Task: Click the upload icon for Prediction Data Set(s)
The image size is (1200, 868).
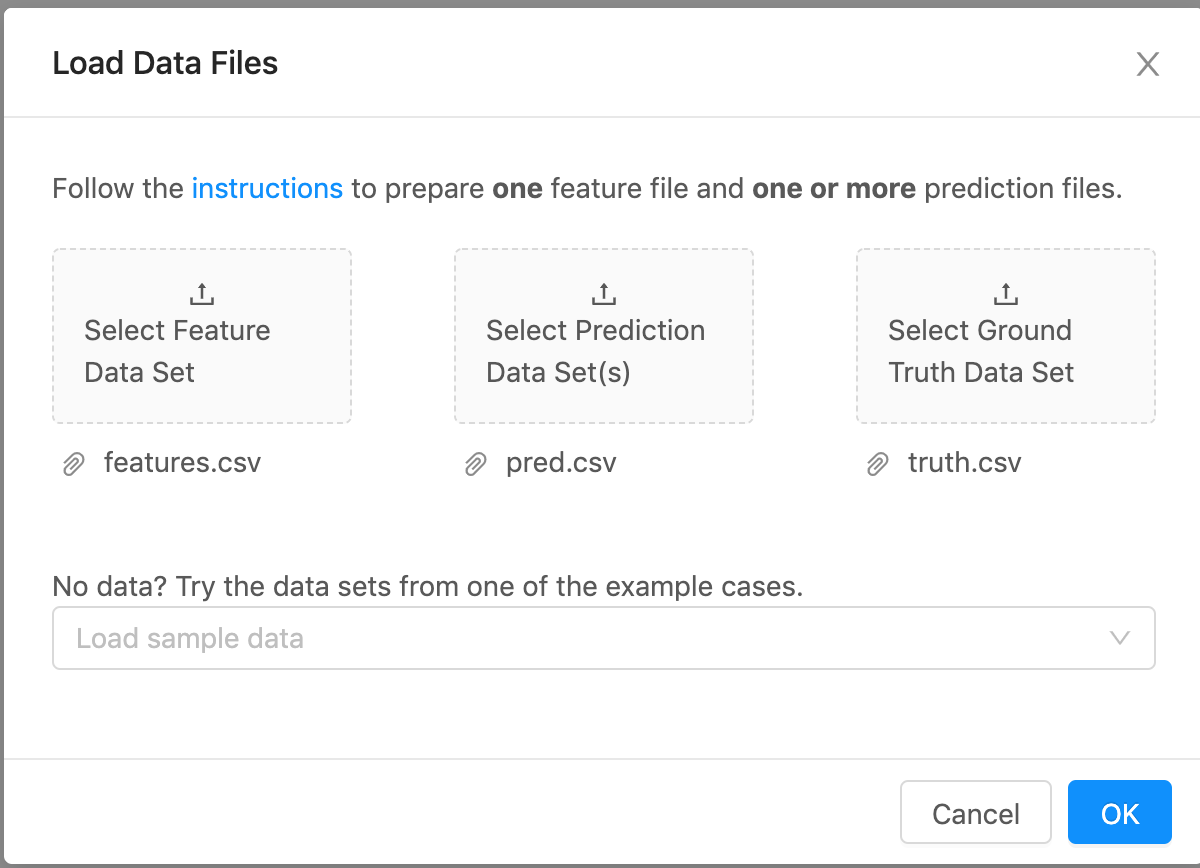Action: [x=604, y=294]
